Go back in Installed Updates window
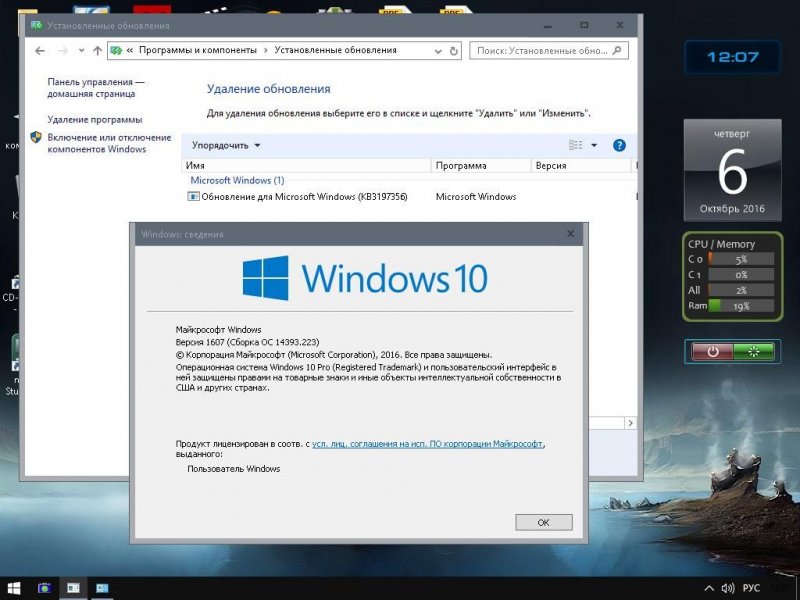This screenshot has height=600, width=800. tap(40, 51)
